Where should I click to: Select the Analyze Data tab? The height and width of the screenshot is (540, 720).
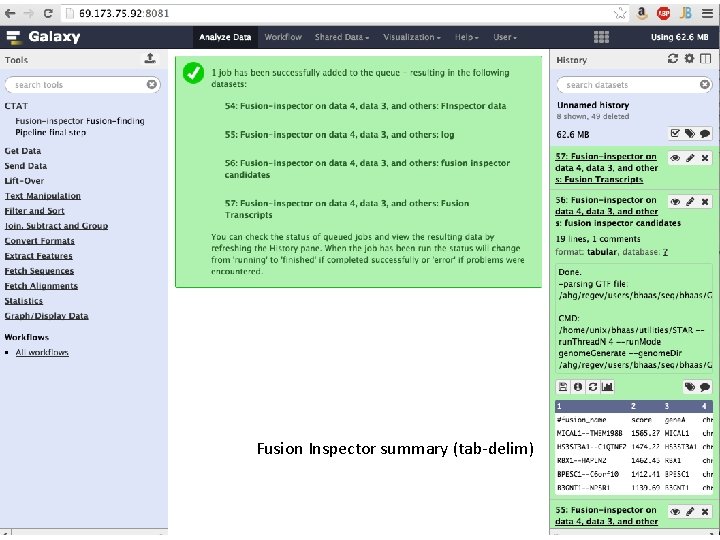pos(225,37)
